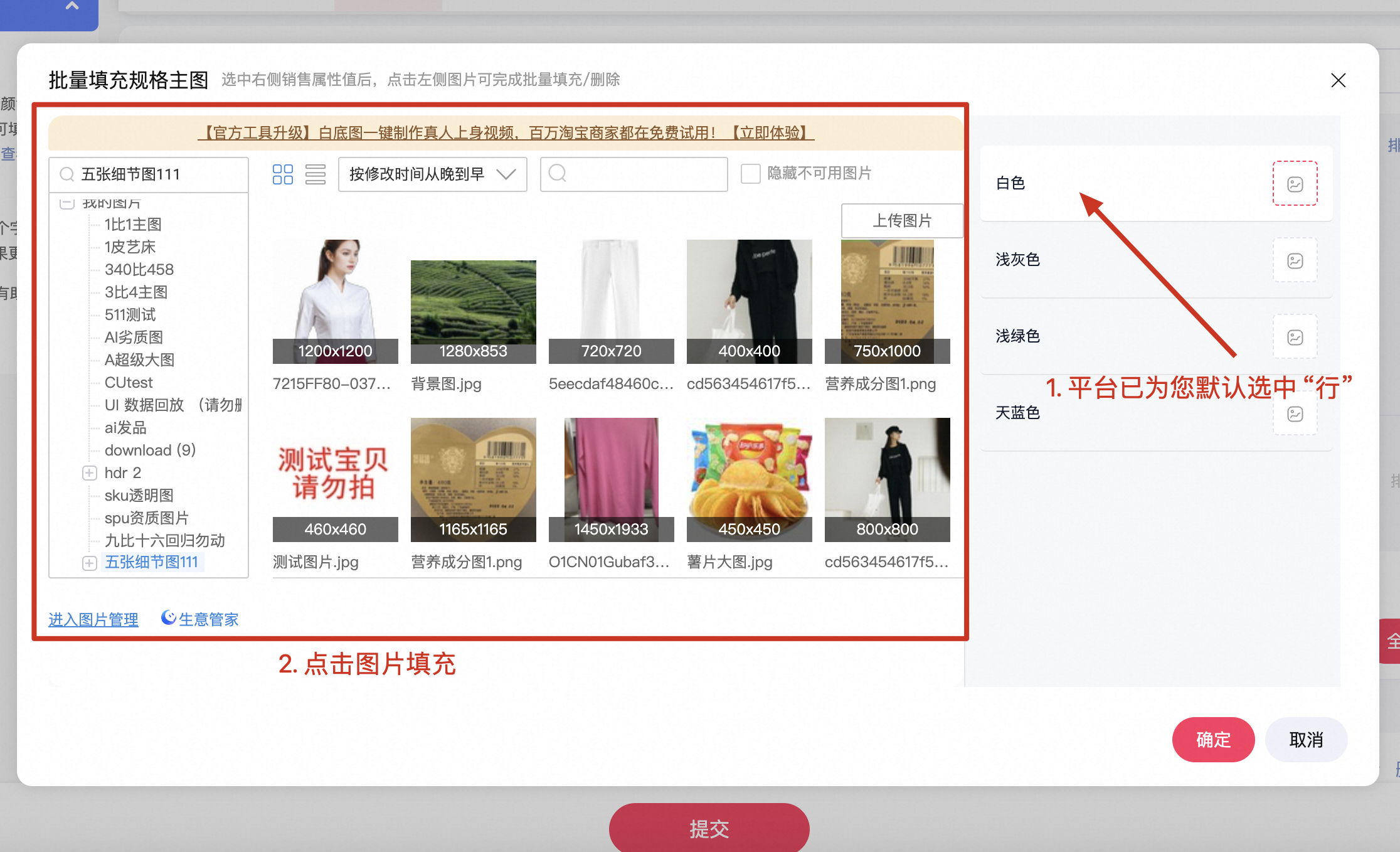Image resolution: width=1400 pixels, height=852 pixels.
Task: Collapse the blue panel chevron behind dialog
Action: [x=72, y=6]
